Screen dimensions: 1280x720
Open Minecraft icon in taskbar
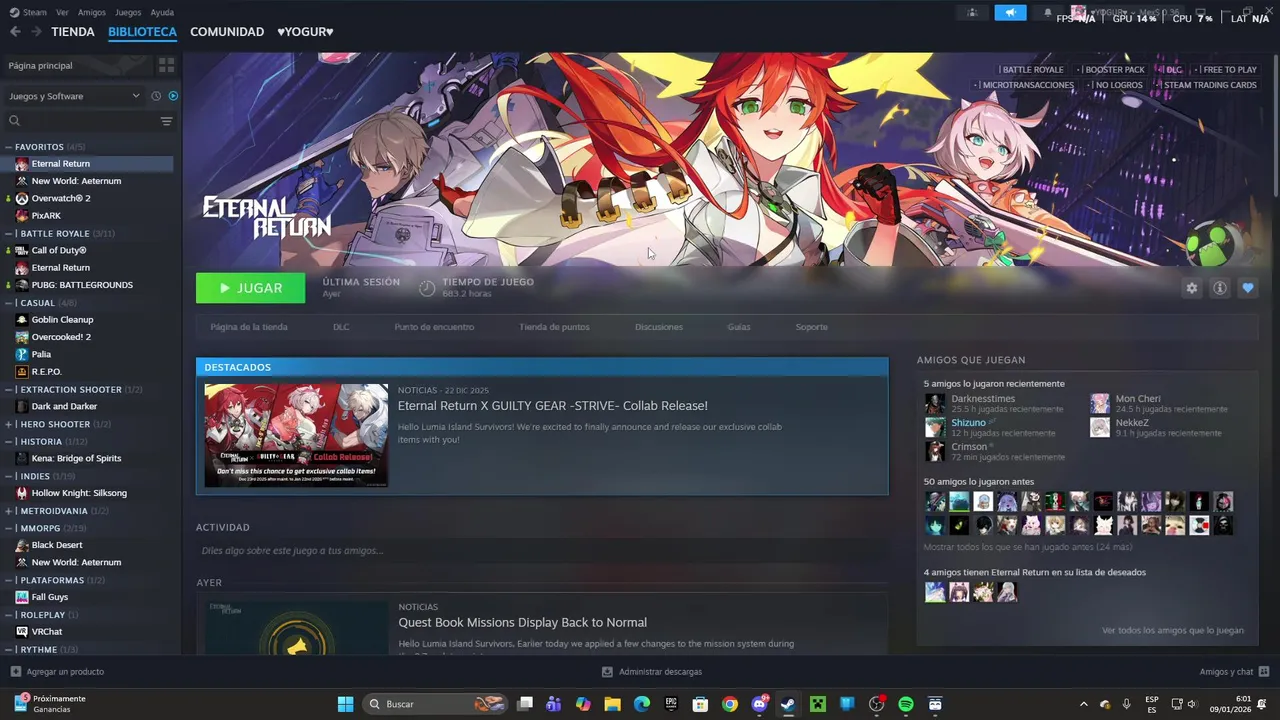(818, 704)
